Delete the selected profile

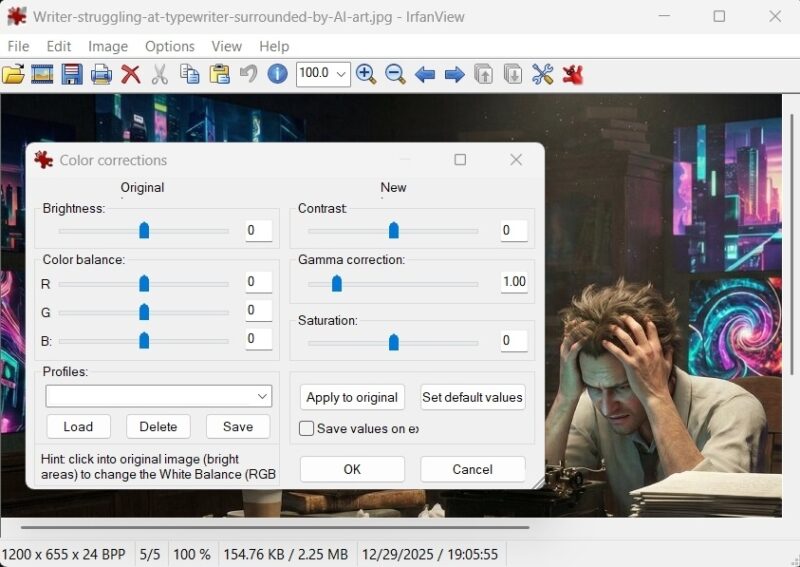(x=158, y=427)
